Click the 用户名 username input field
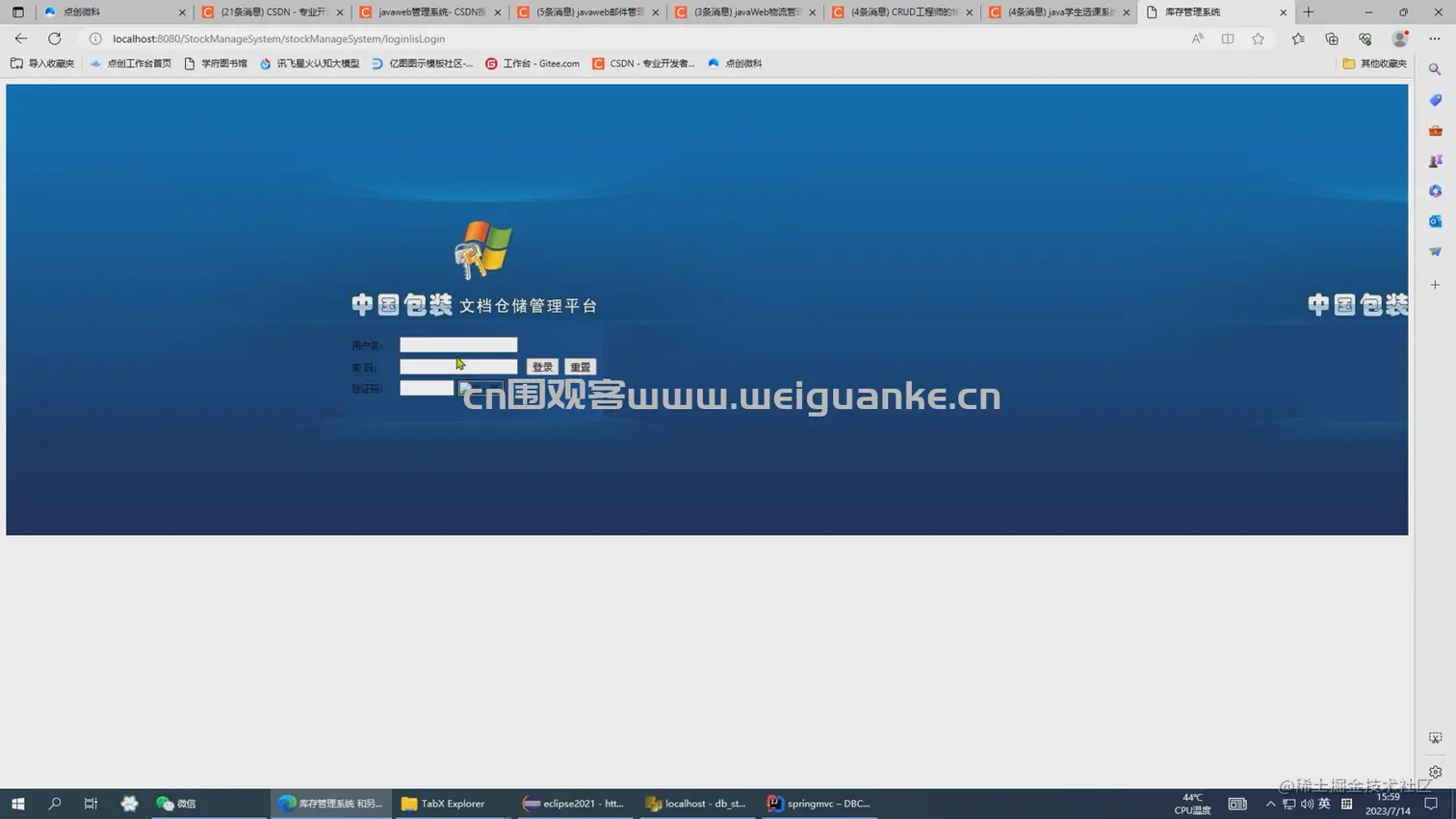The height and width of the screenshot is (819, 1456). 458,345
